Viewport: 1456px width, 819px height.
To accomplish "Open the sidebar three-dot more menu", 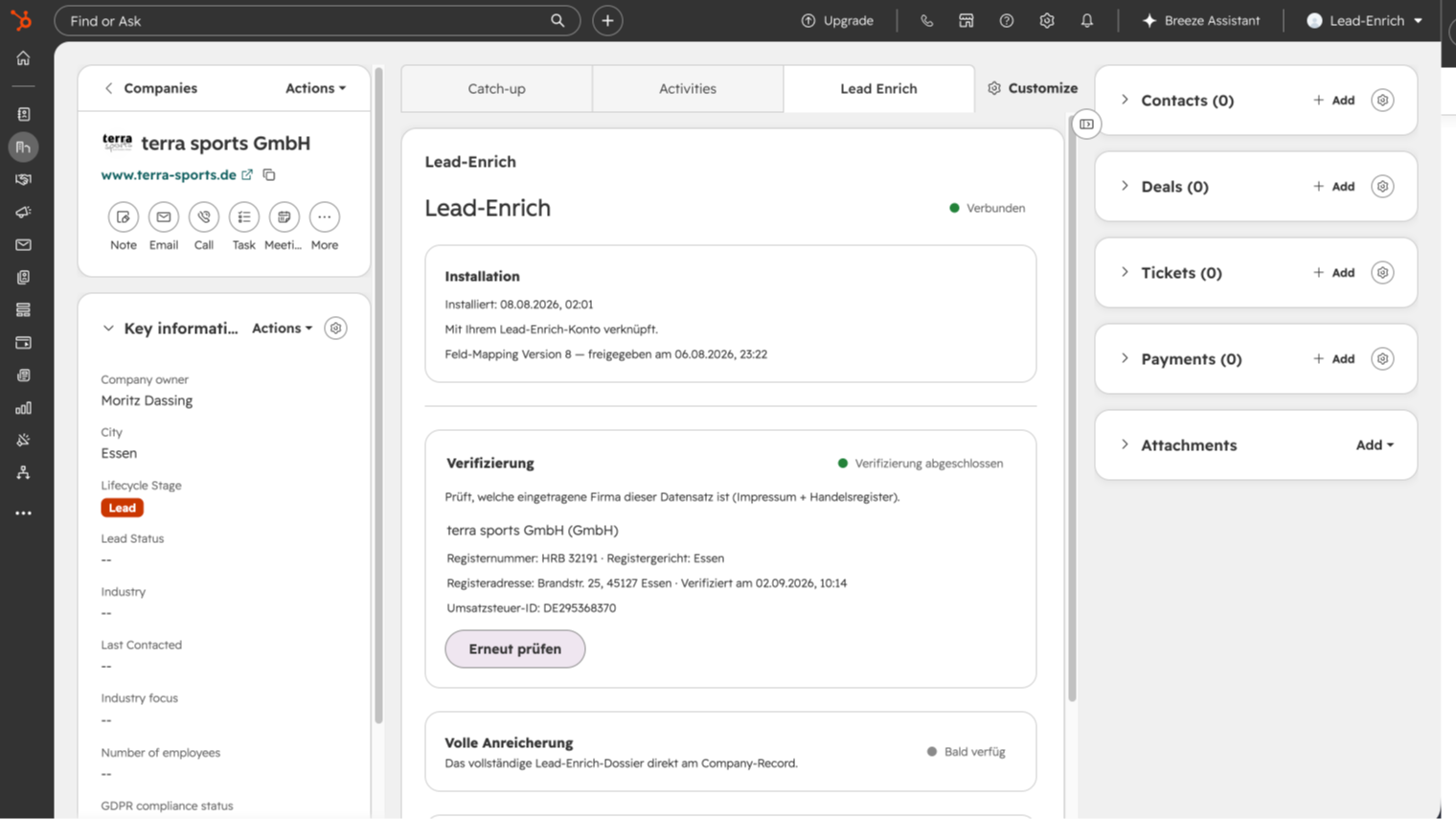I will 23,513.
